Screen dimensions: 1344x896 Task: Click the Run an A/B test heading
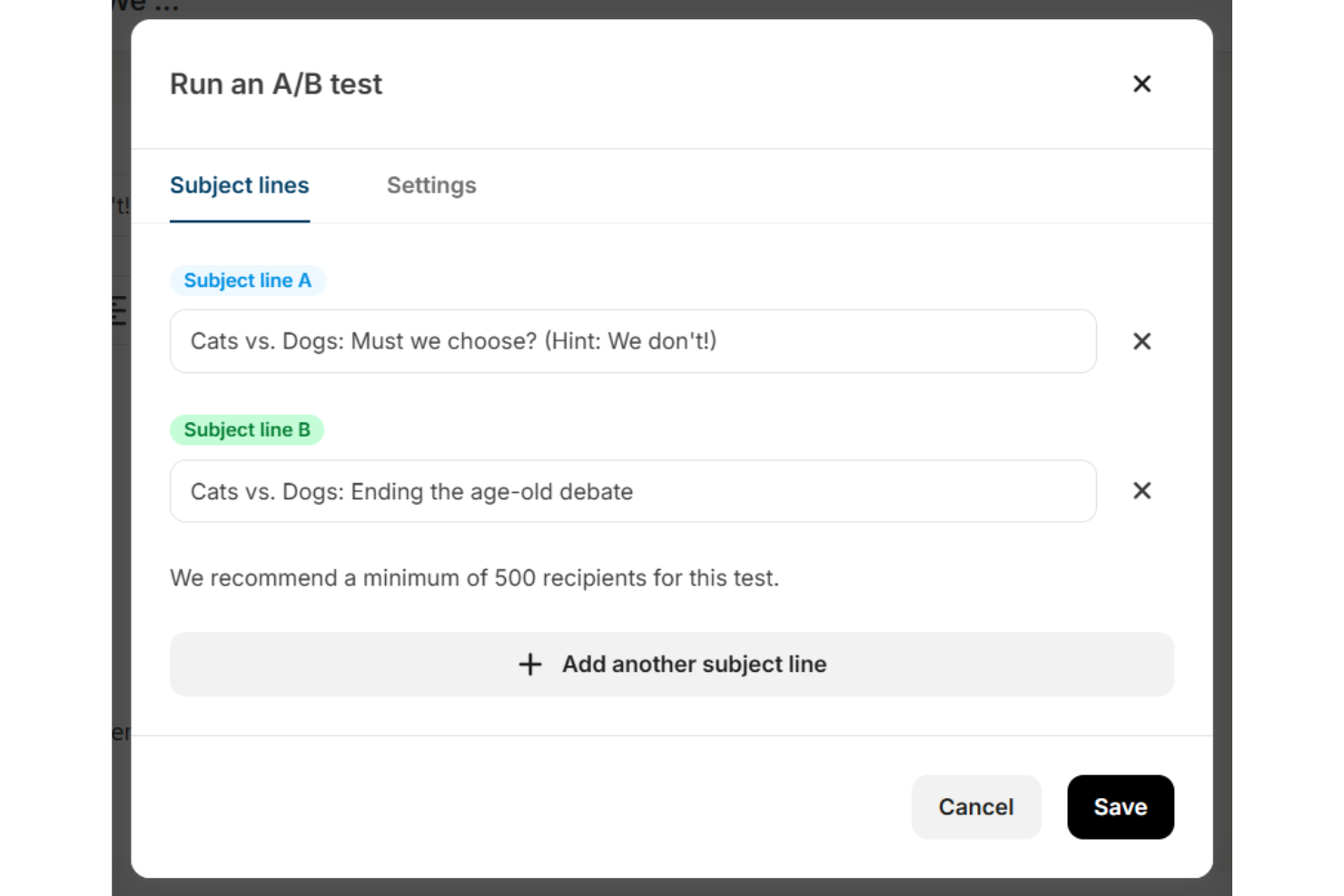[x=276, y=84]
